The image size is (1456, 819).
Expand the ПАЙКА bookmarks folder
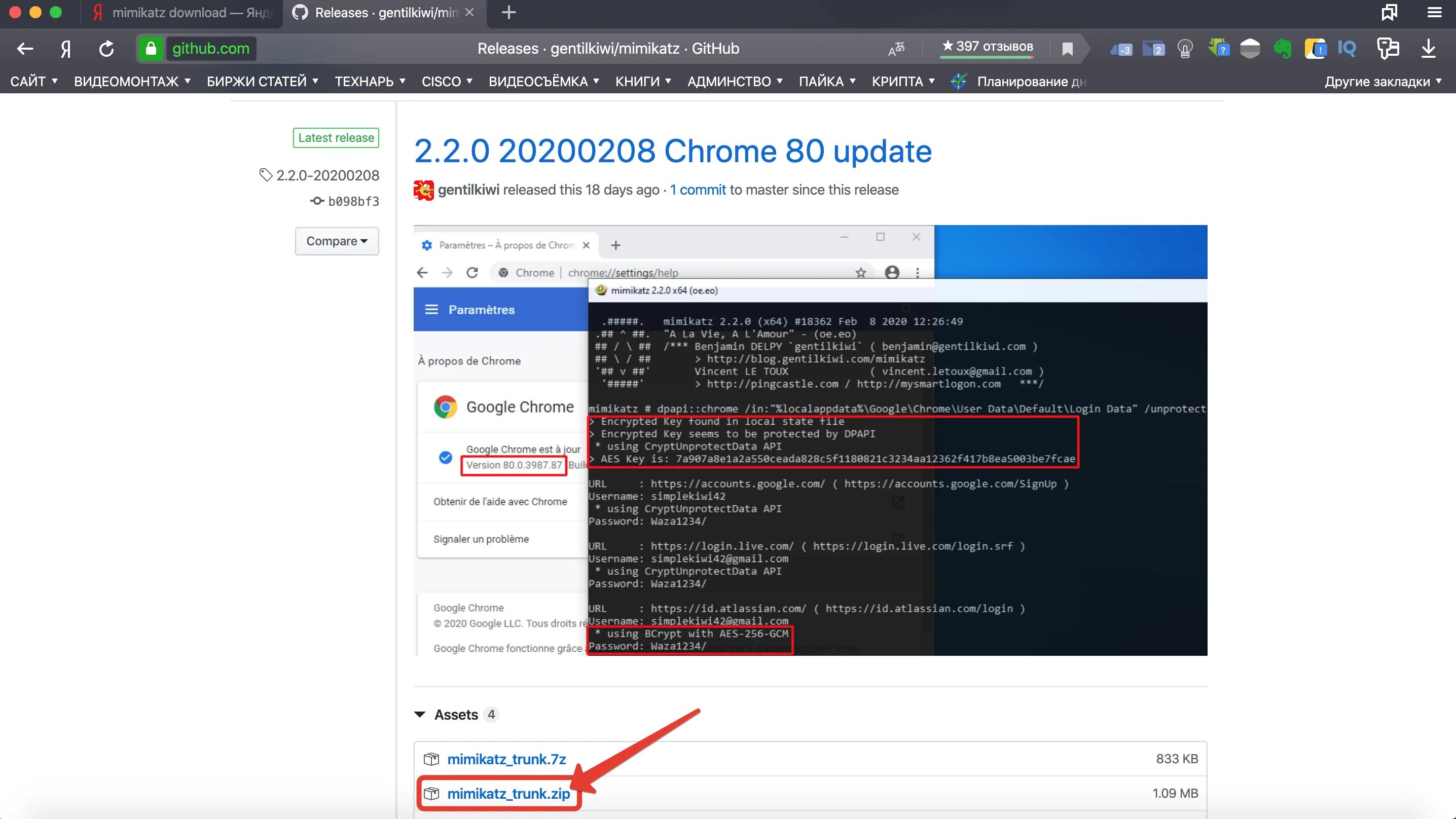click(827, 82)
